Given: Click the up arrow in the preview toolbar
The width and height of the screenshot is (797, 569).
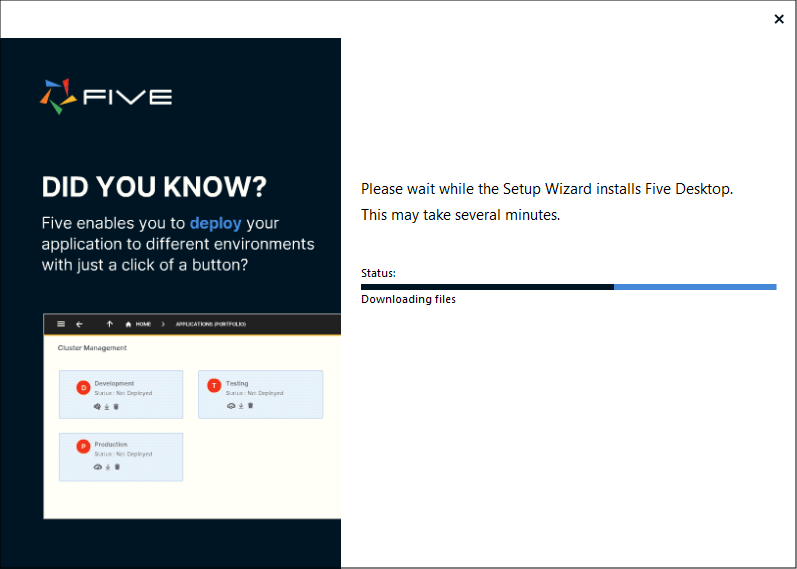Looking at the screenshot, I should 109,324.
